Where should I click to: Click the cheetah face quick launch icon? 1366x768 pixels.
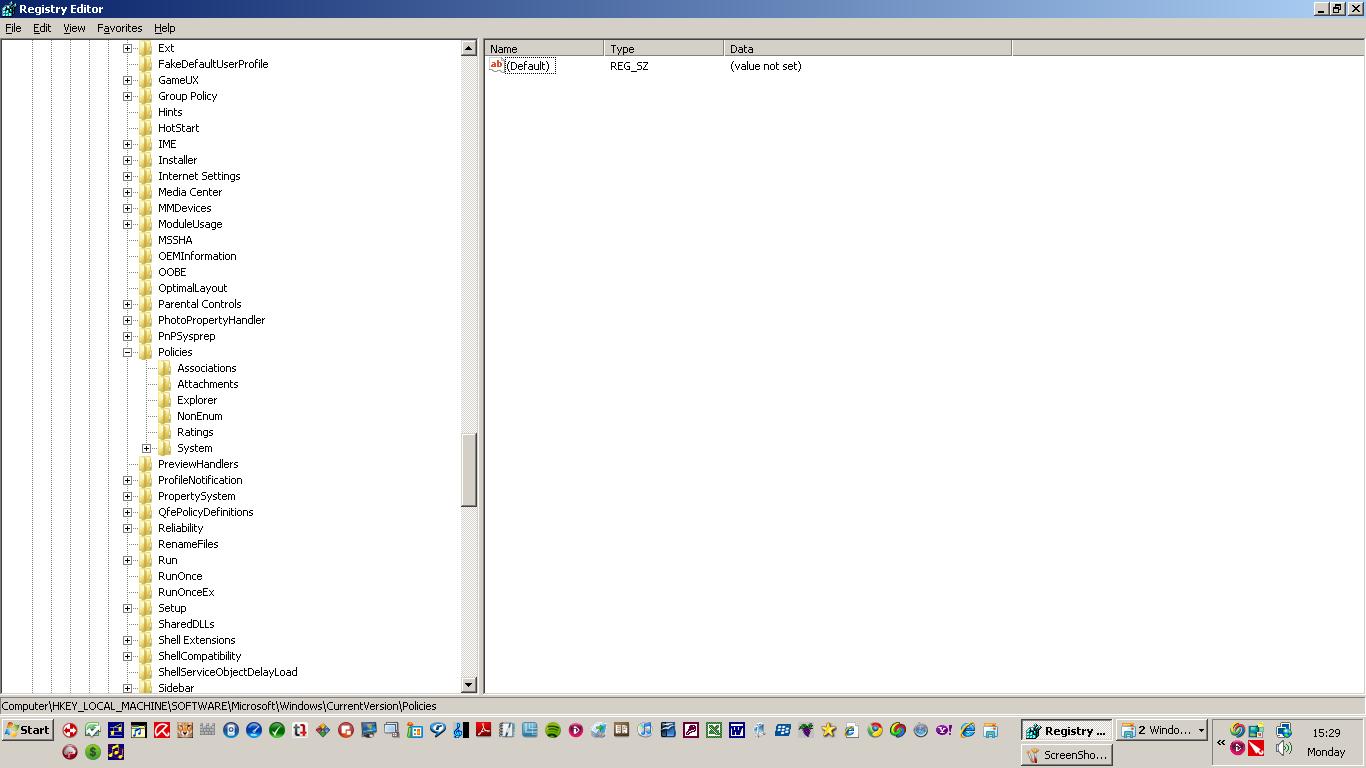[185, 730]
